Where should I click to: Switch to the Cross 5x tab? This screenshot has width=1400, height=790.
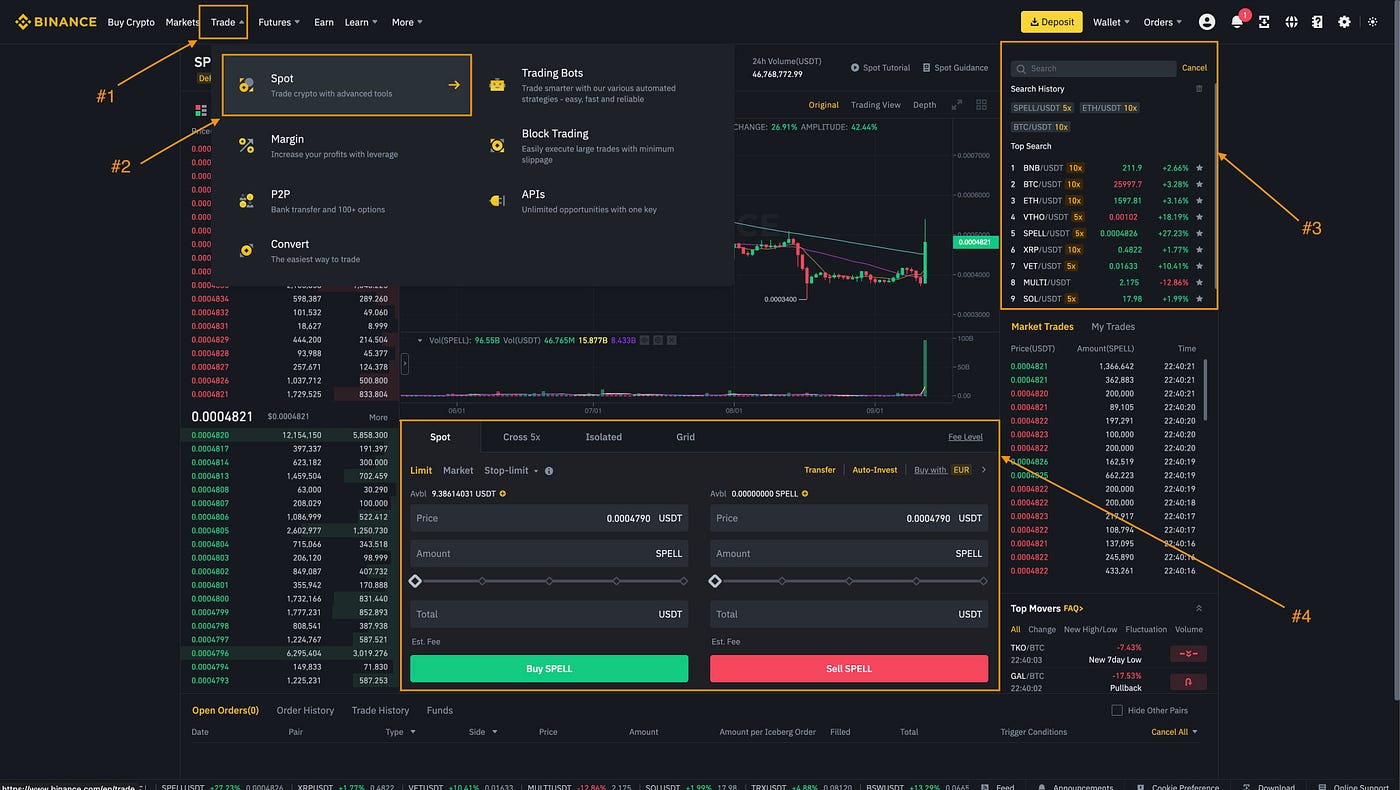[521, 437]
